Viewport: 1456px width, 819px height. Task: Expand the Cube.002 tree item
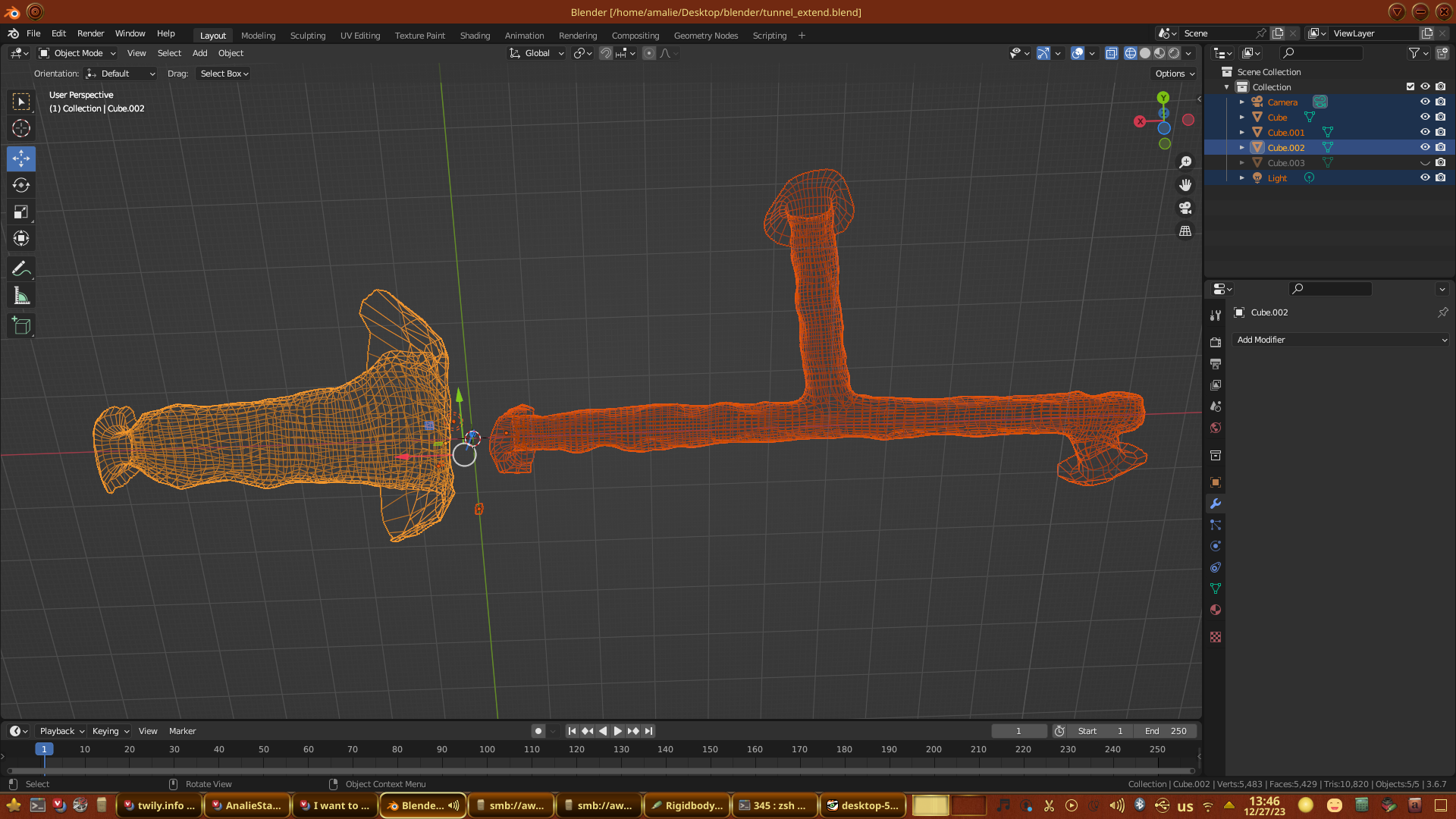point(1242,148)
